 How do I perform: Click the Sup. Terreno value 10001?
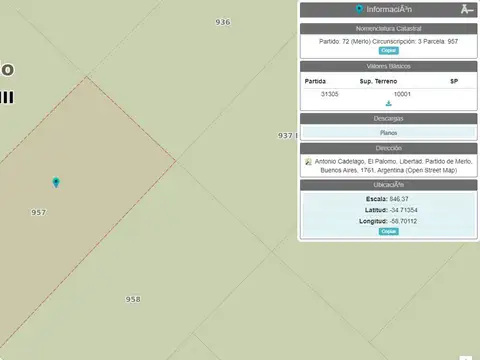[x=402, y=94]
